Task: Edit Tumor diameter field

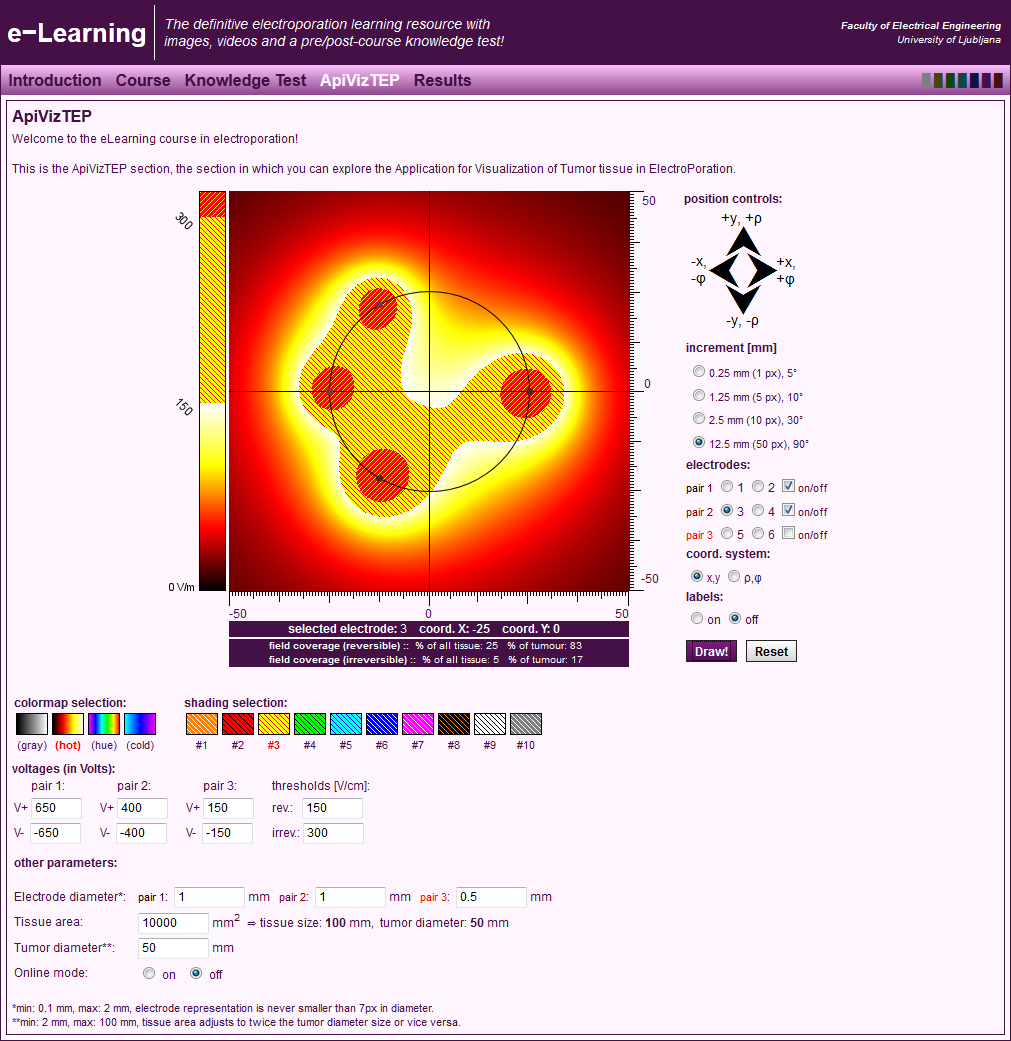Action: [x=173, y=948]
